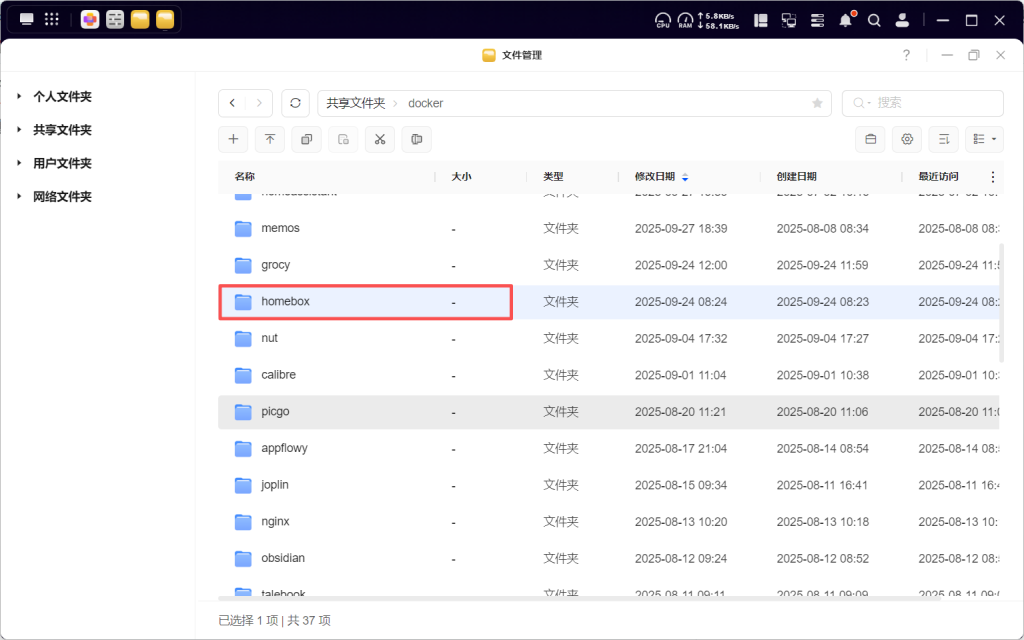The width and height of the screenshot is (1024, 640).
Task: Expand the 网络文件夹 sidebar node
Action: point(19,196)
